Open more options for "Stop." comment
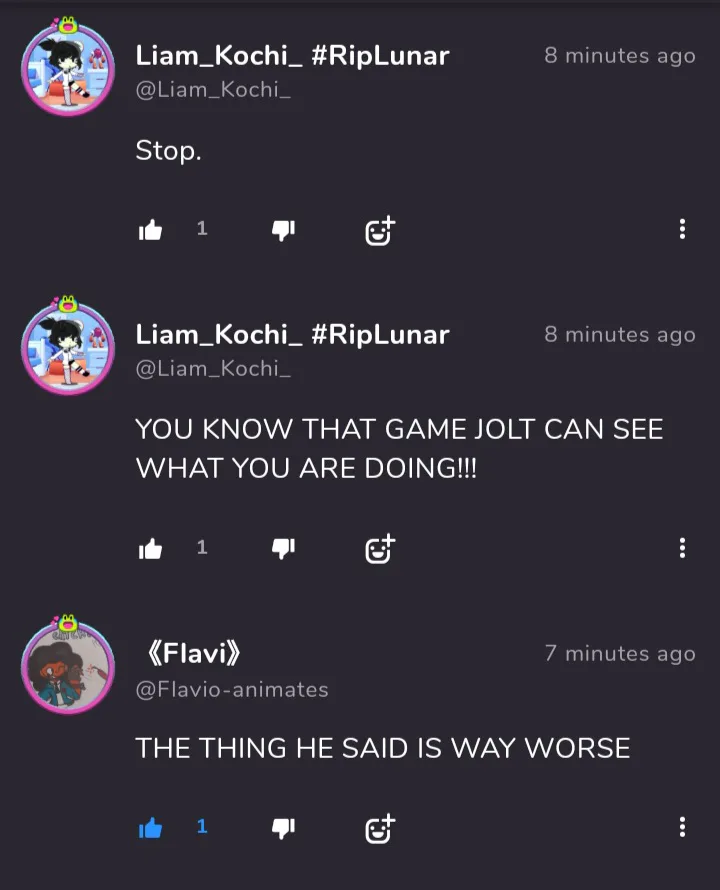This screenshot has height=890, width=720. (683, 229)
